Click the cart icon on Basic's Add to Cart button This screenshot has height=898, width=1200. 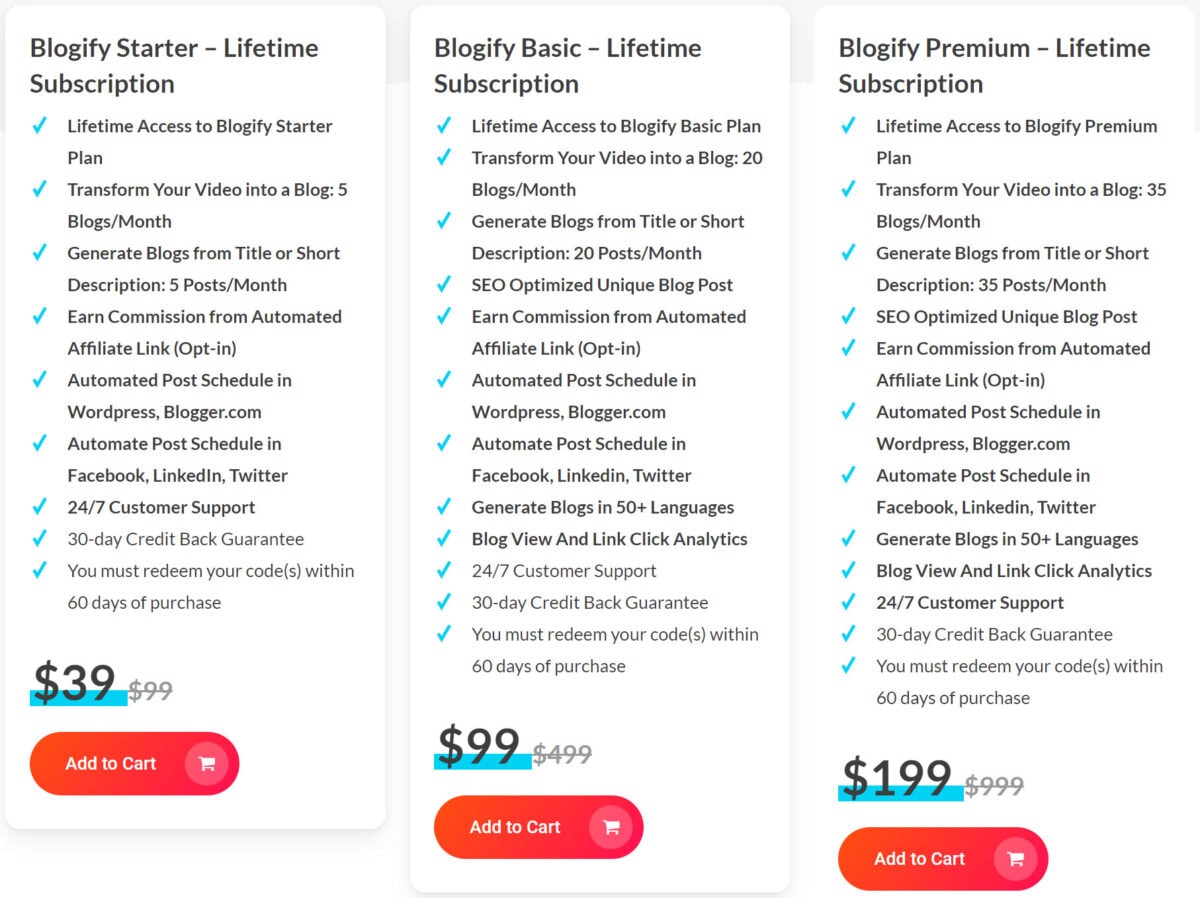(x=610, y=827)
